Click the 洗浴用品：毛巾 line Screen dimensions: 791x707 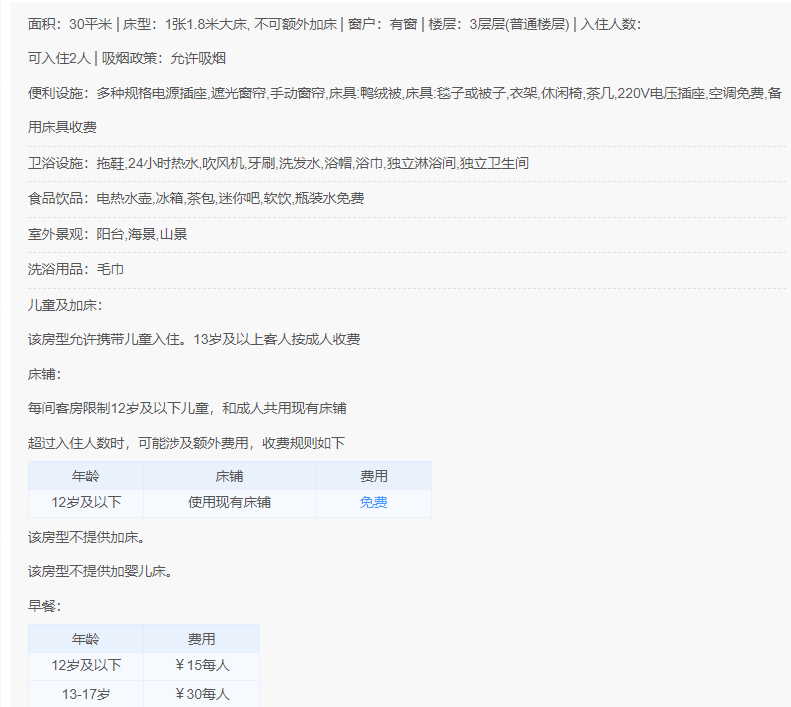pyautogui.click(x=76, y=269)
